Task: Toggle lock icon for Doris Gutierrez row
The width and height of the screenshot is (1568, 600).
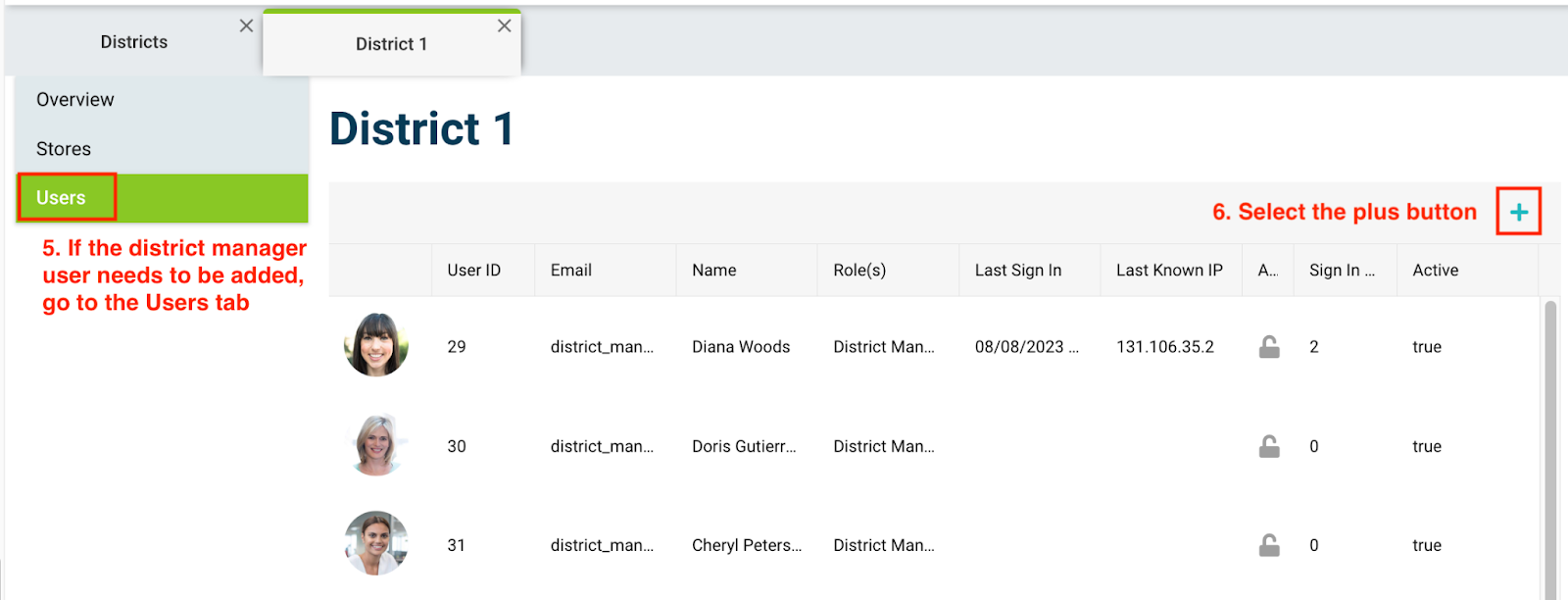Action: click(x=1269, y=446)
